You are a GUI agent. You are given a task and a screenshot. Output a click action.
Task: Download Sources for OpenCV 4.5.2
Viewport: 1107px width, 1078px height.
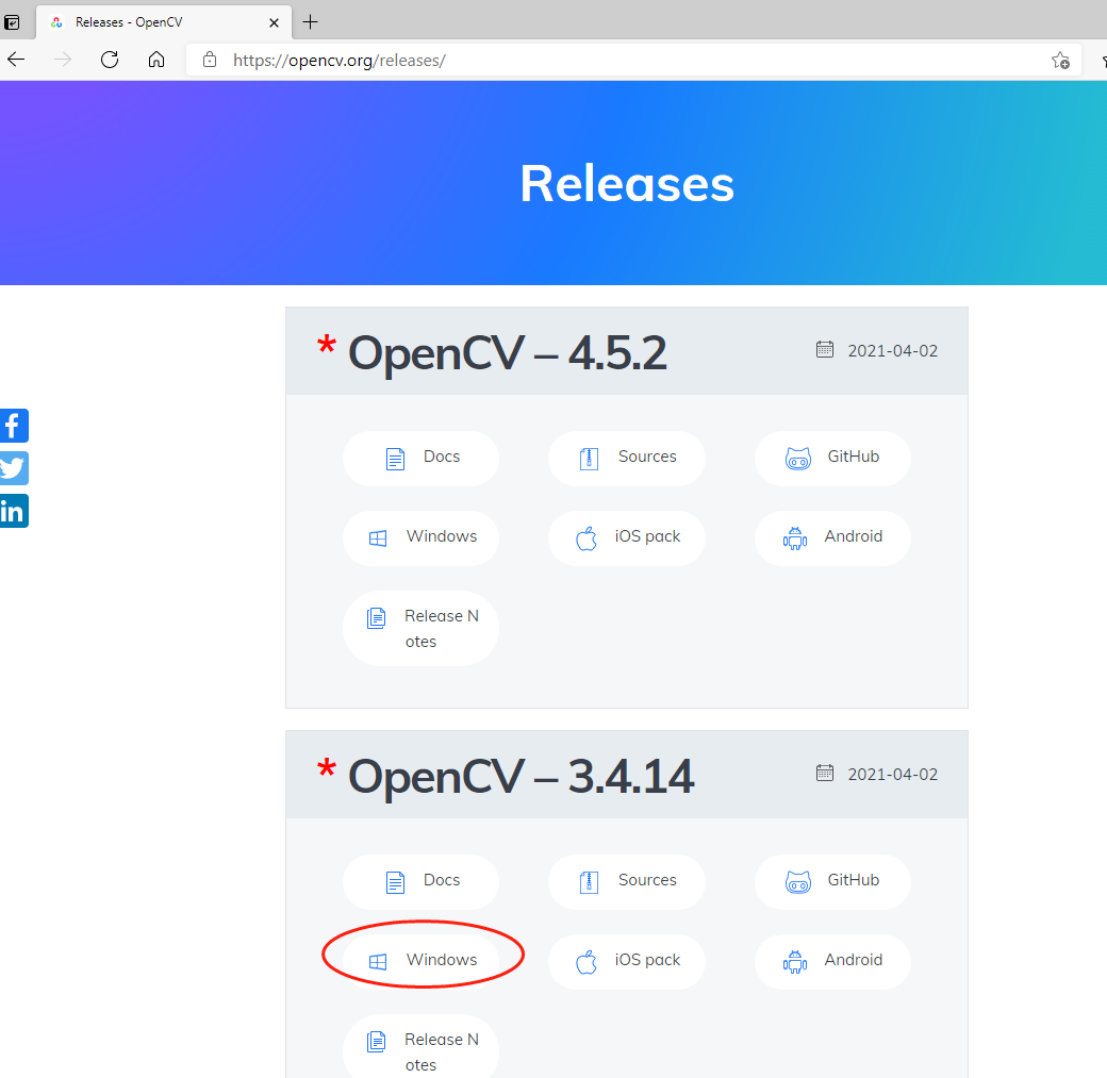pyautogui.click(x=627, y=458)
